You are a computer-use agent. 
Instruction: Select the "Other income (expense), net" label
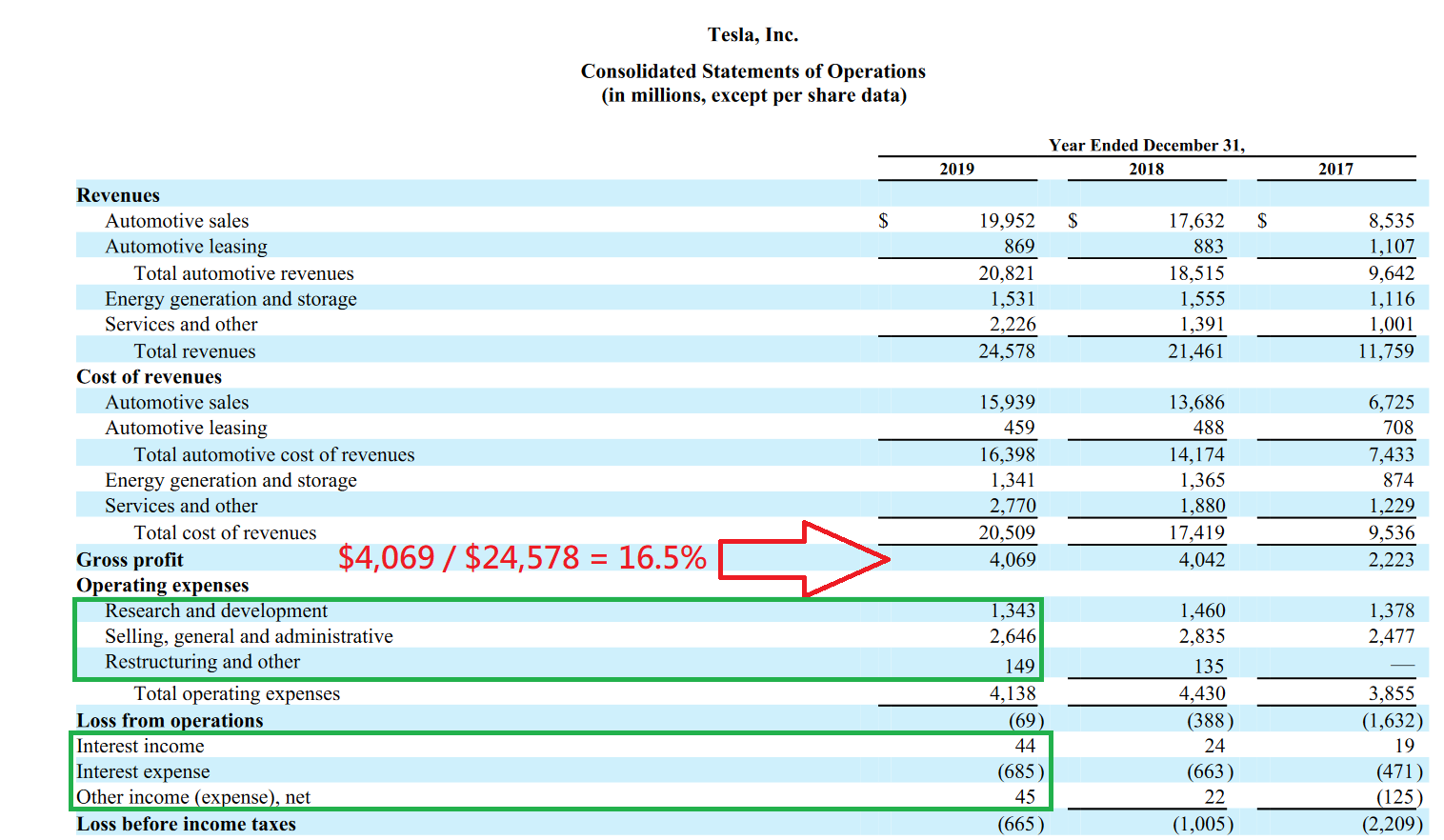(x=193, y=798)
